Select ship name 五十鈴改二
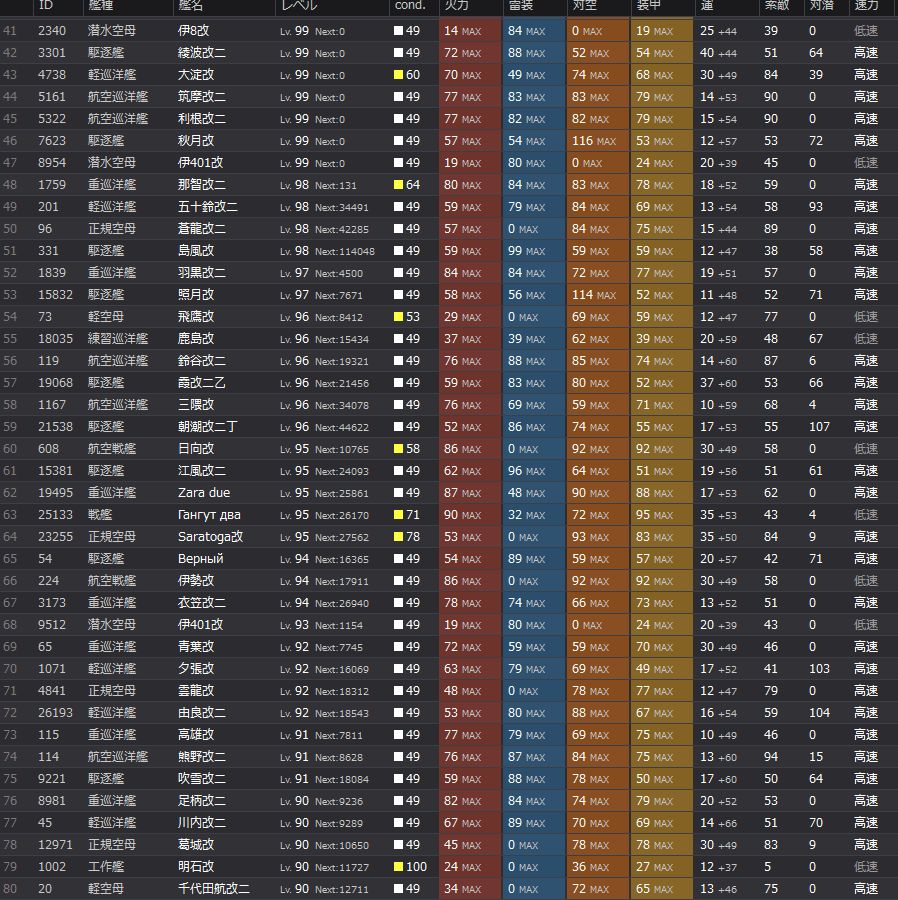 tap(208, 207)
